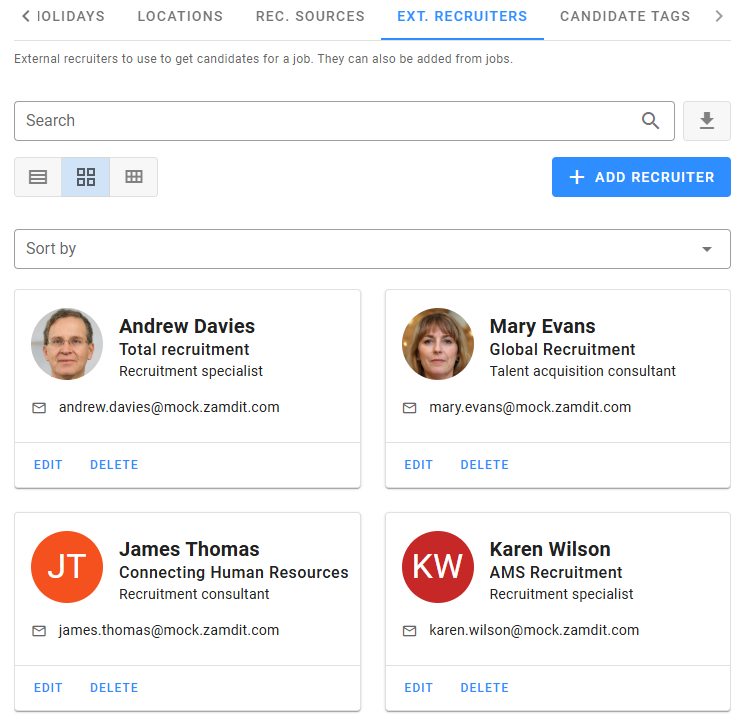Click the Andrew Davies name heading
The width and height of the screenshot is (745, 724).
[187, 326]
